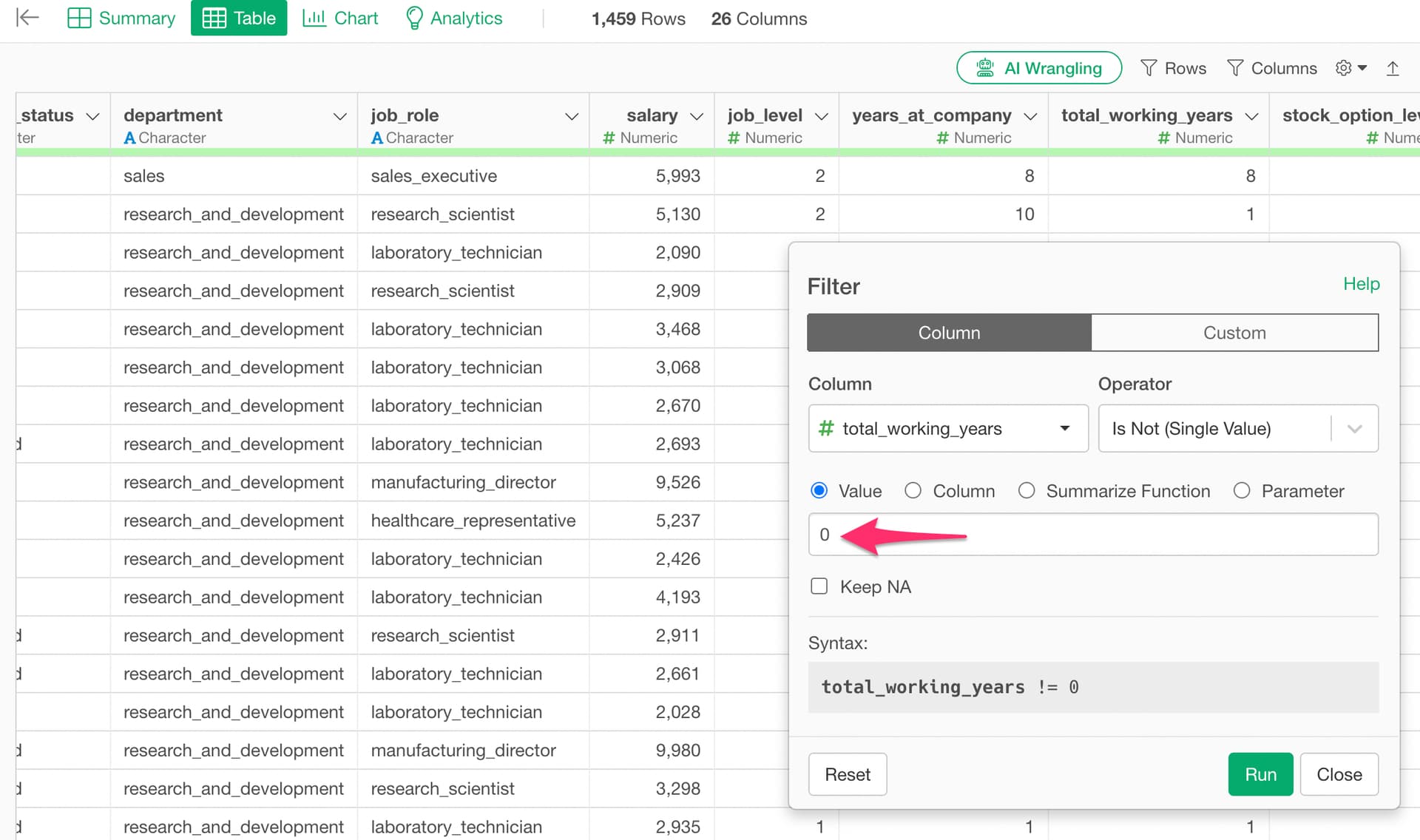Enable the Keep NA checkbox
The image size is (1420, 840).
(819, 586)
